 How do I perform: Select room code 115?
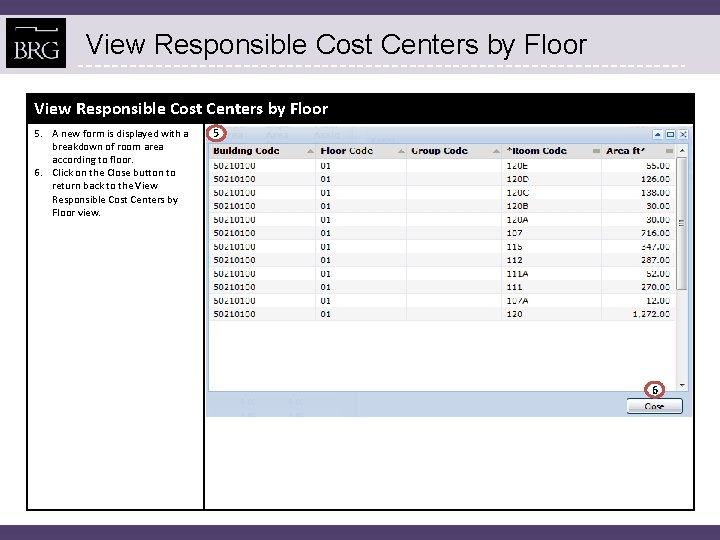[x=514, y=247]
